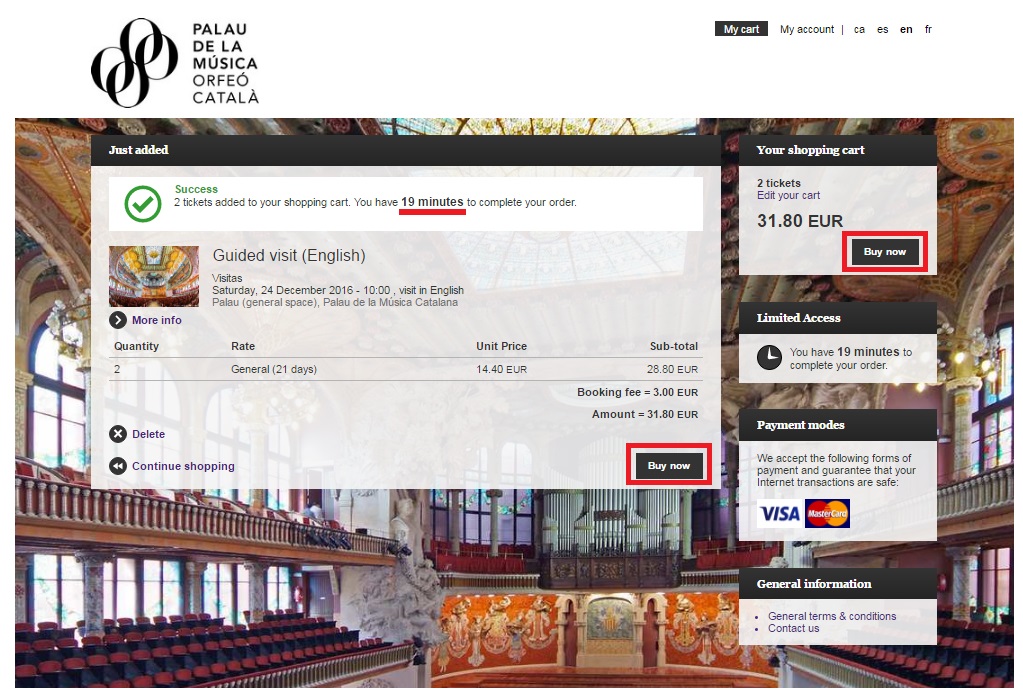Open the Contact us link
1023x700 pixels.
[793, 628]
